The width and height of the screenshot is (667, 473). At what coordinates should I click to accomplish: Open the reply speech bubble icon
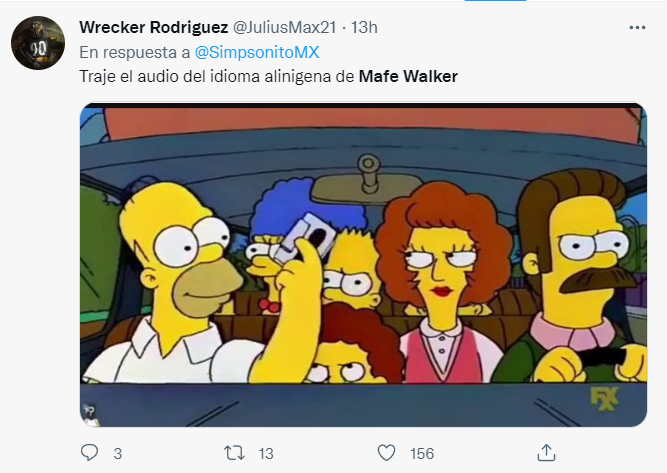(x=89, y=453)
